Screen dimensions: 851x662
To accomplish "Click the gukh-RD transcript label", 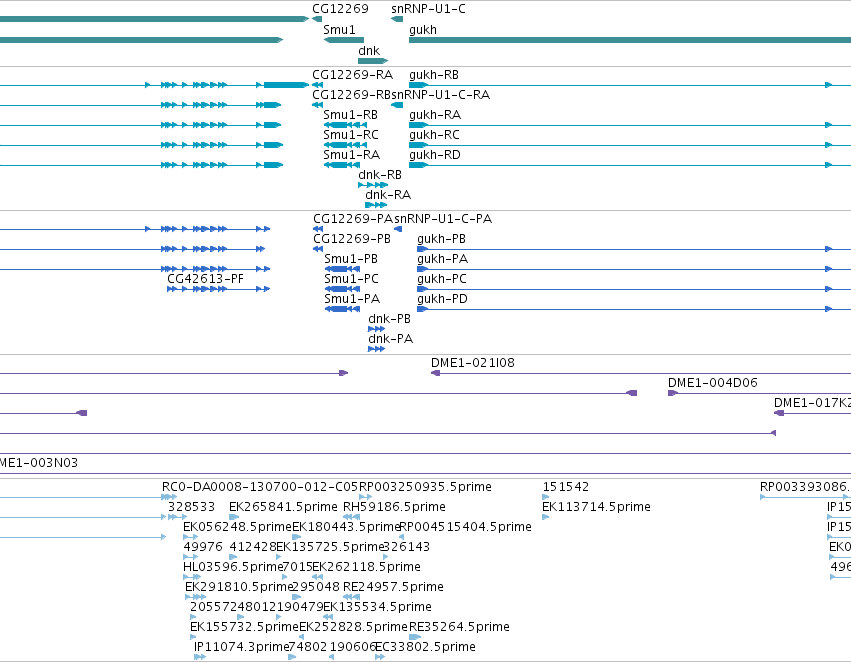I will click(435, 155).
